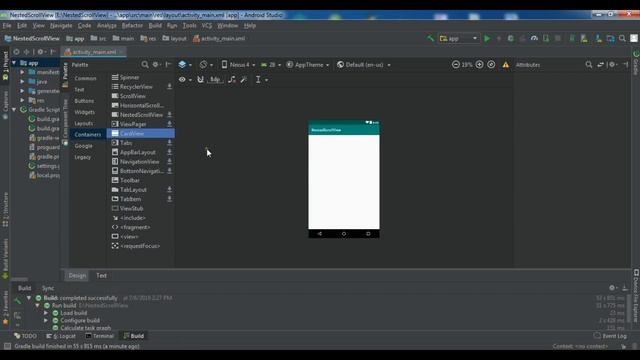Viewport: 640px width, 360px height.
Task: Select the activity_main.xml editor tab
Action: pos(93,52)
